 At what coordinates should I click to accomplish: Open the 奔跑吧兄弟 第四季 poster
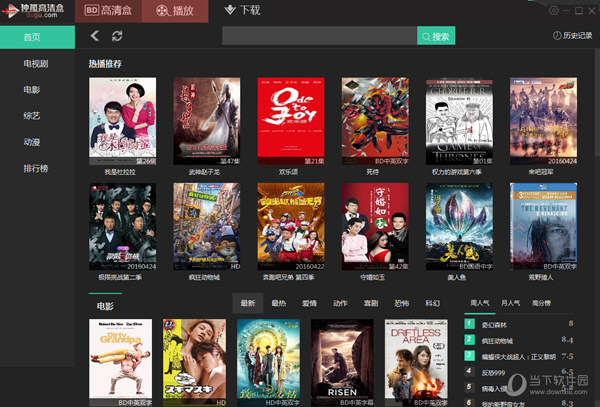[x=291, y=226]
